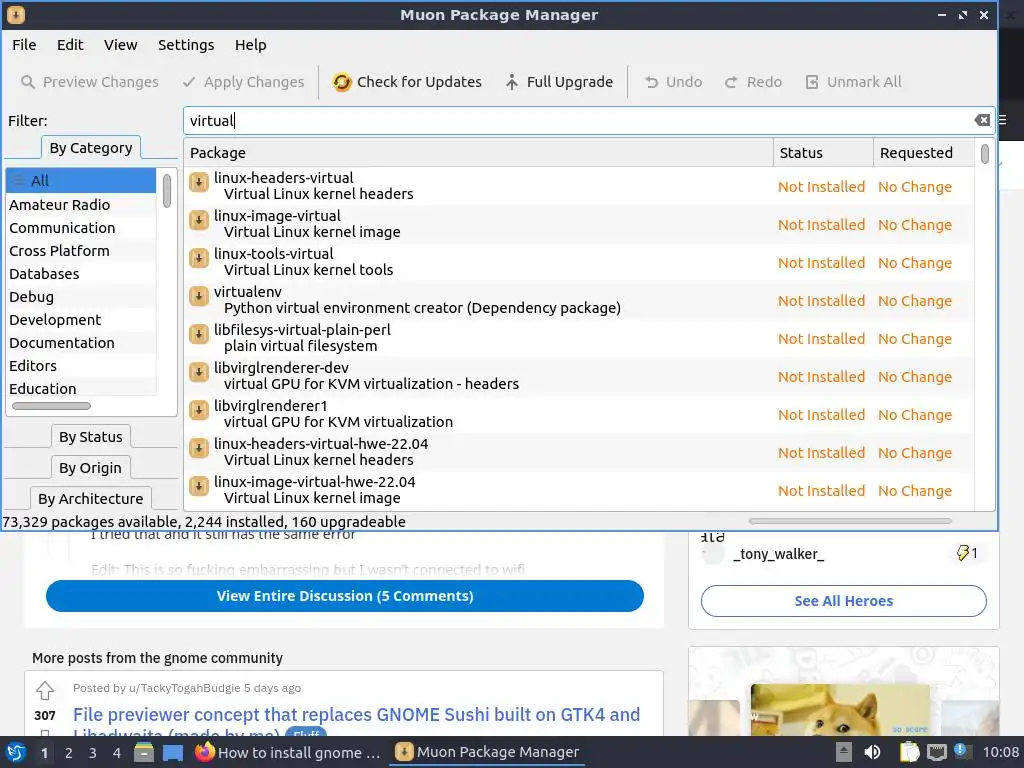This screenshot has height=768, width=1024.
Task: Open the Edit menu
Action: pos(70,45)
